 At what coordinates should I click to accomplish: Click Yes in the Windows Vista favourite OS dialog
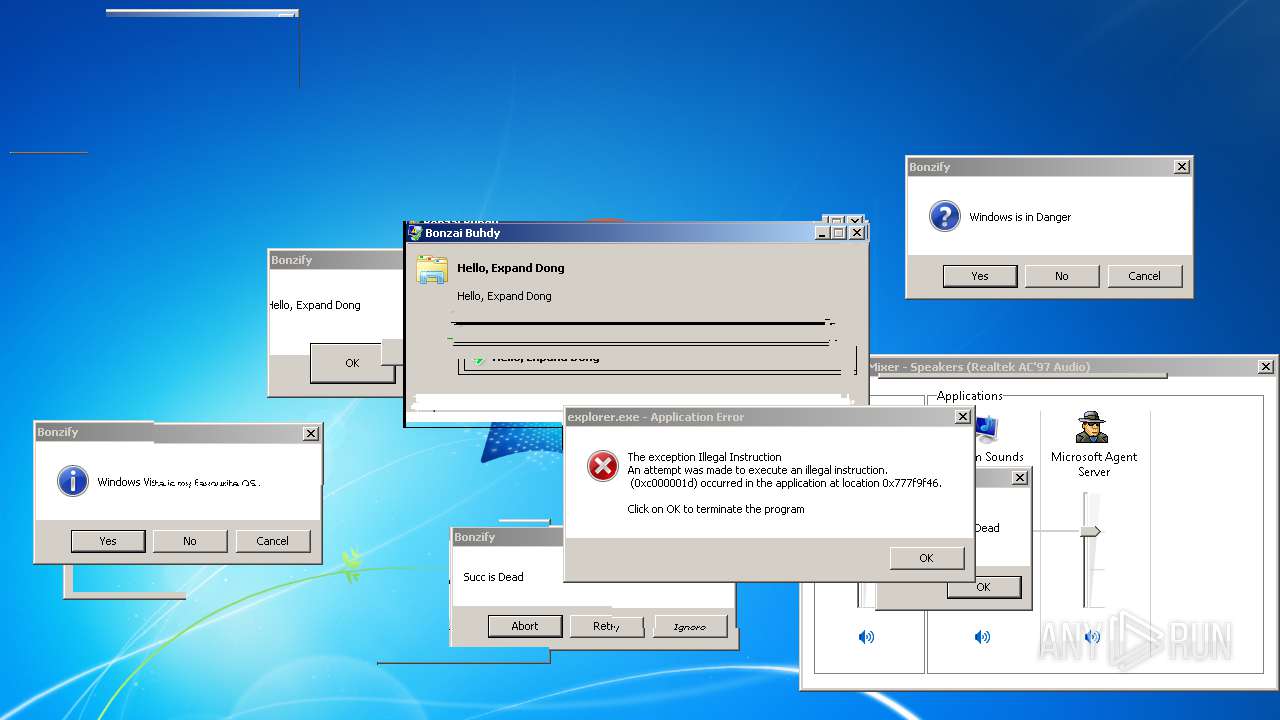pos(108,541)
